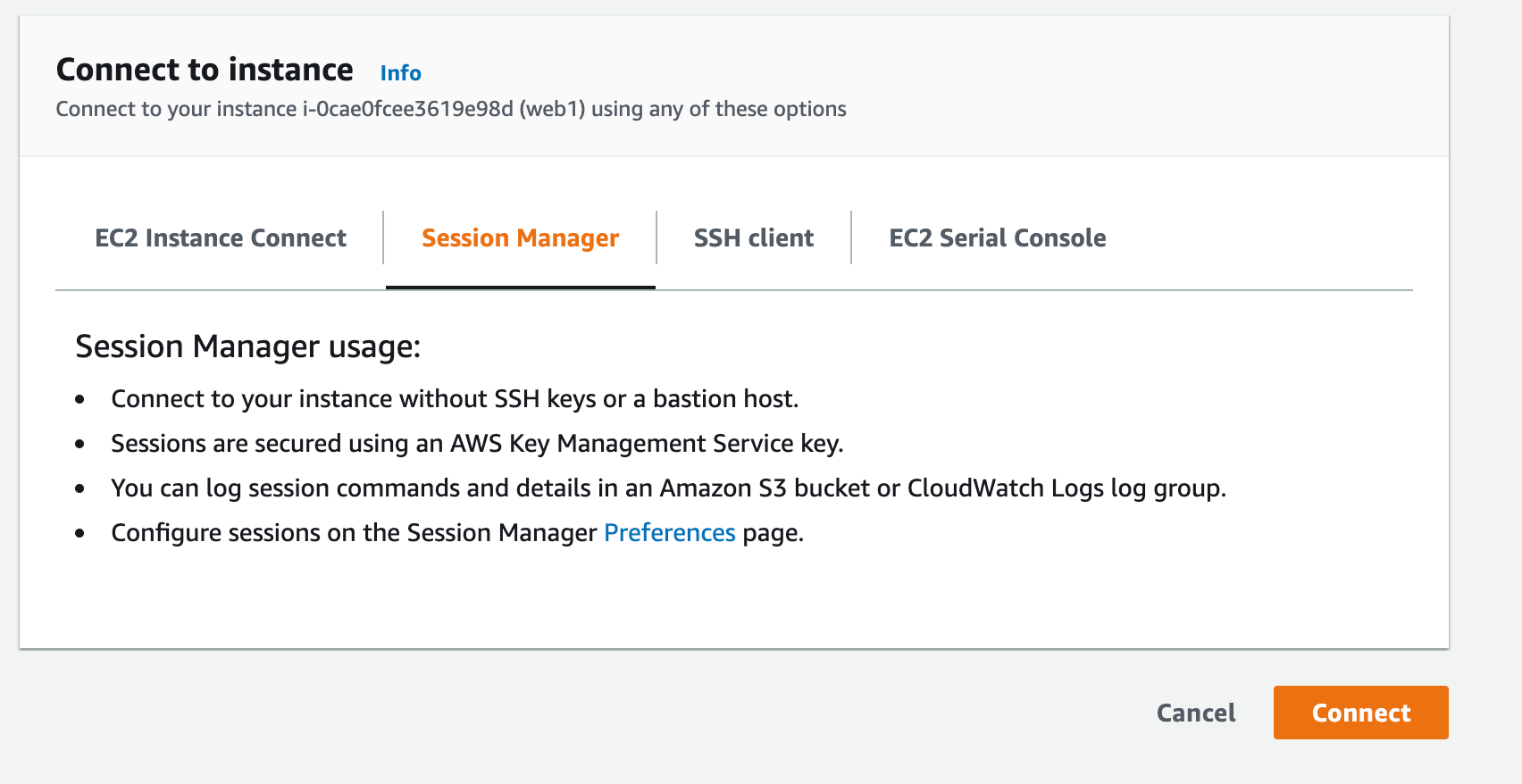Go to the EC2 Serial Console tab
The width and height of the screenshot is (1522, 784).
(x=997, y=238)
